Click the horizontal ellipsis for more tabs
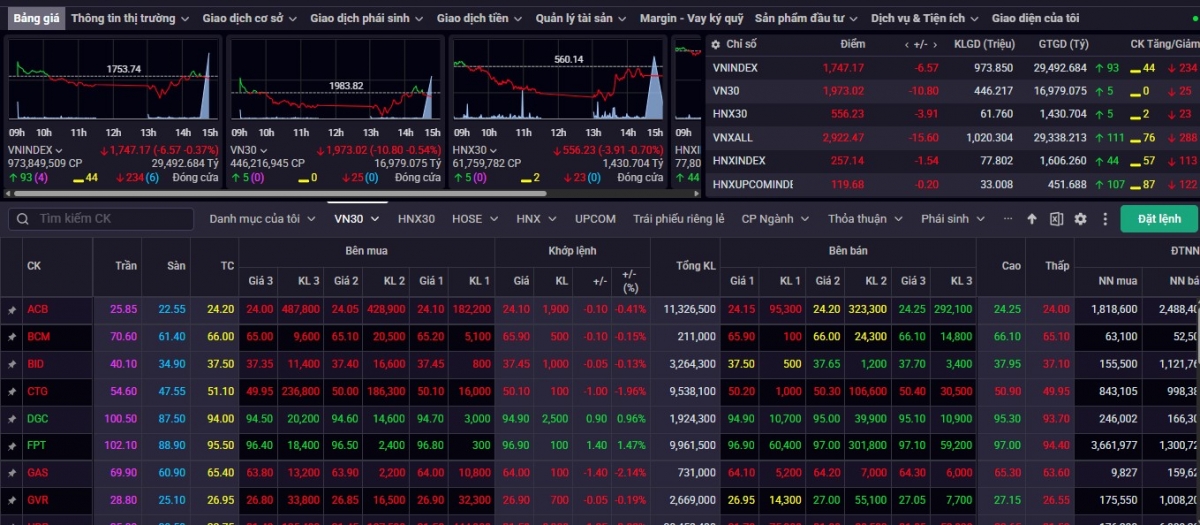1200x525 pixels. (x=1007, y=219)
